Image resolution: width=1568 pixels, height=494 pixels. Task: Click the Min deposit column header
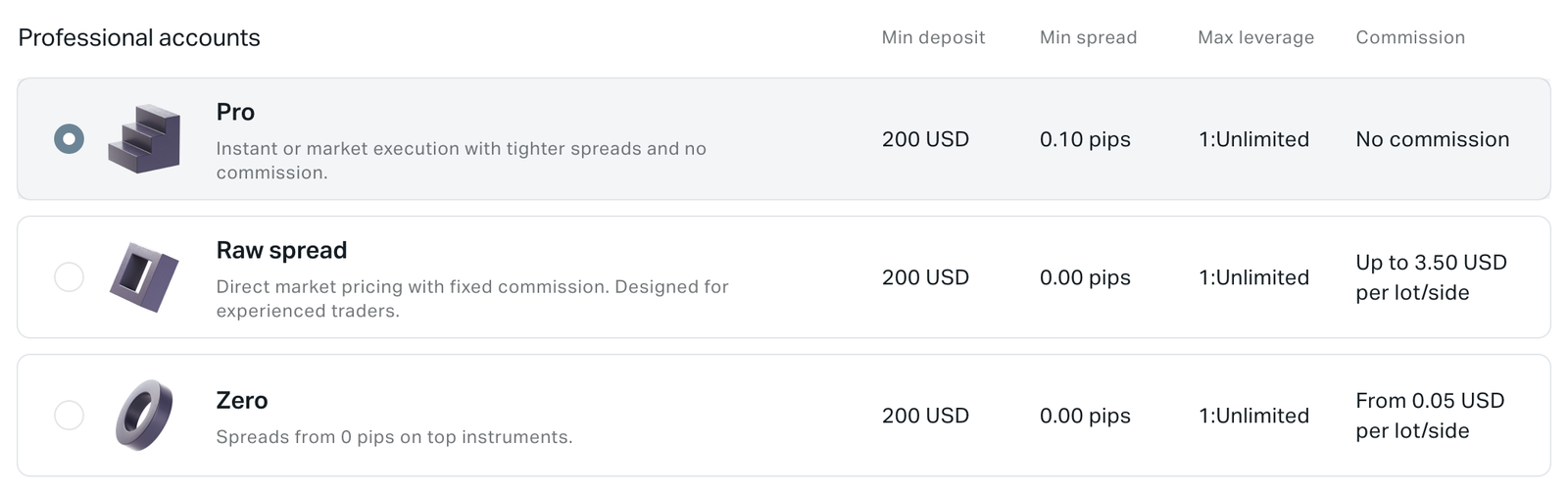coord(933,38)
